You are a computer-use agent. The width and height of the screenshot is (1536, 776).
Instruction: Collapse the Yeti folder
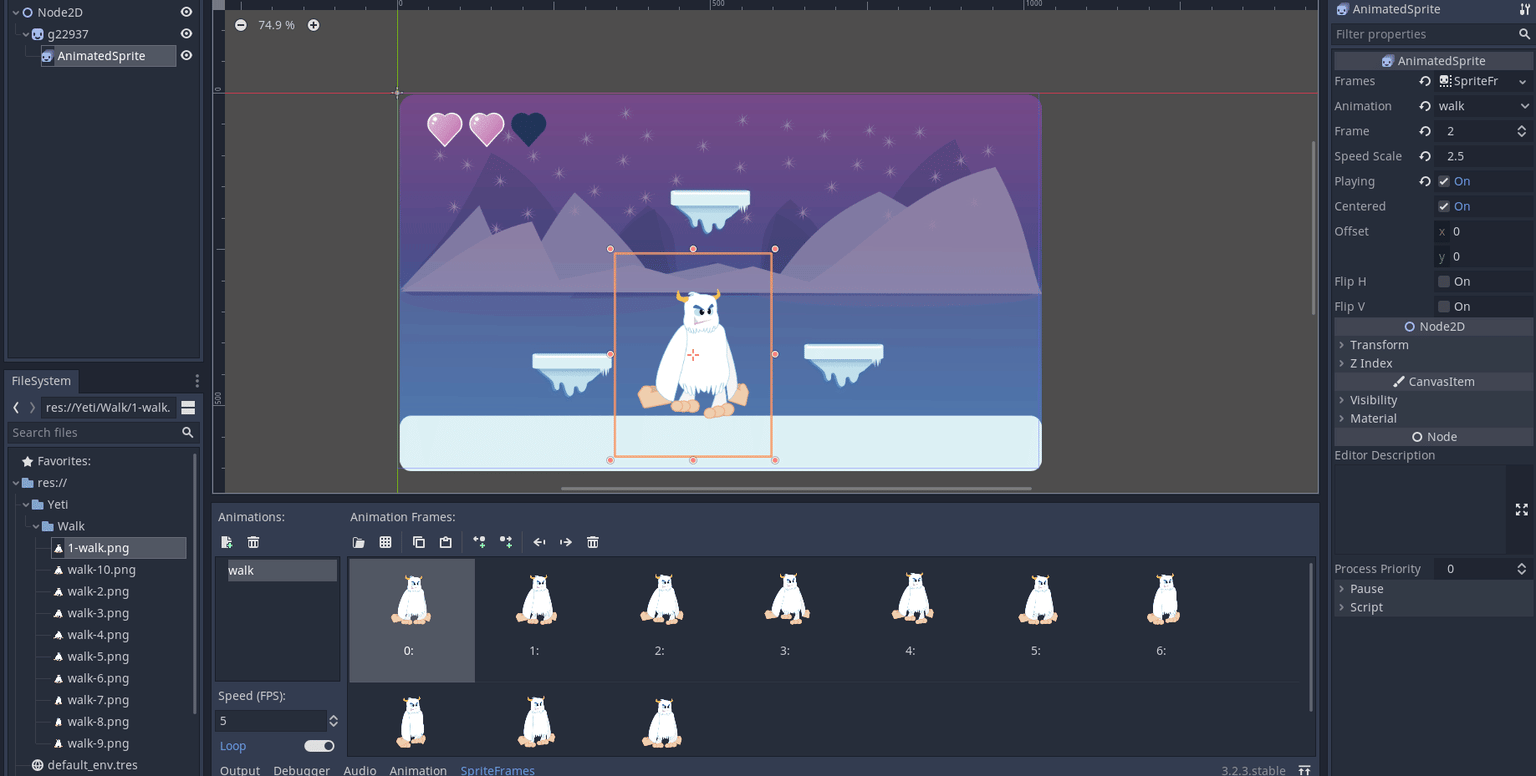(x=26, y=504)
